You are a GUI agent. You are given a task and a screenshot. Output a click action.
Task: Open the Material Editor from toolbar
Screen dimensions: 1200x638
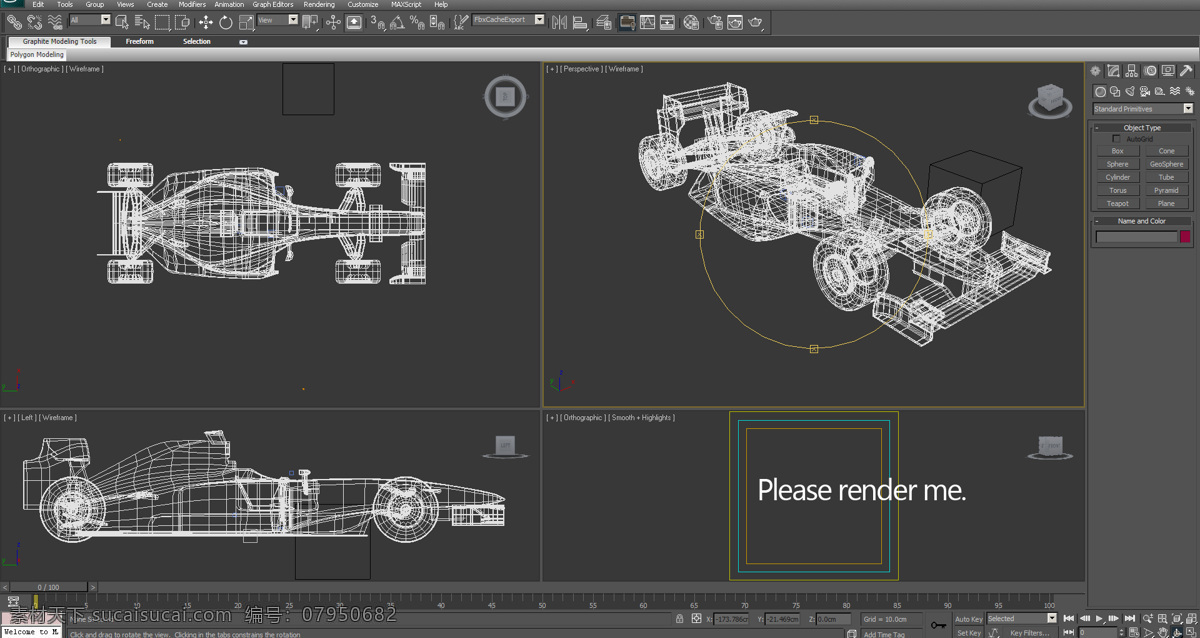[x=691, y=21]
